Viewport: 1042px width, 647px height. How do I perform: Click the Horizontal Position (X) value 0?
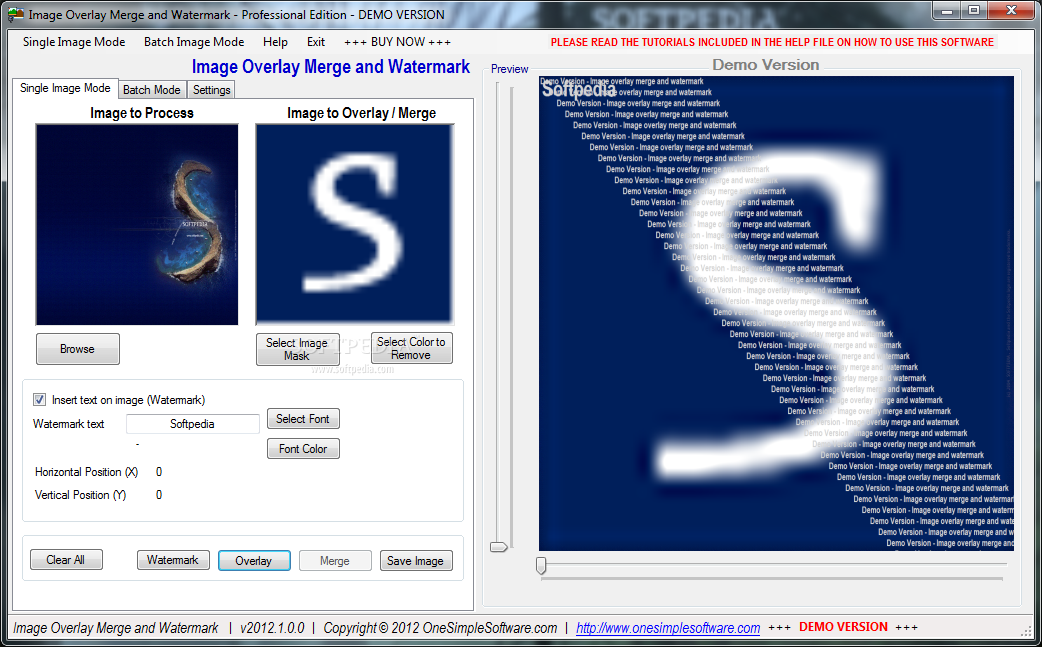(159, 472)
